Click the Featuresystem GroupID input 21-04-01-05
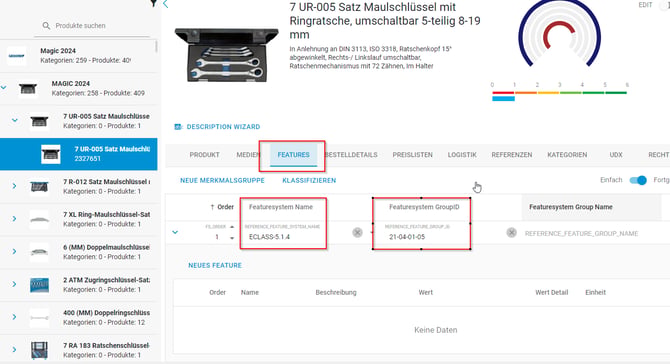This screenshot has height=364, width=670. 427,237
